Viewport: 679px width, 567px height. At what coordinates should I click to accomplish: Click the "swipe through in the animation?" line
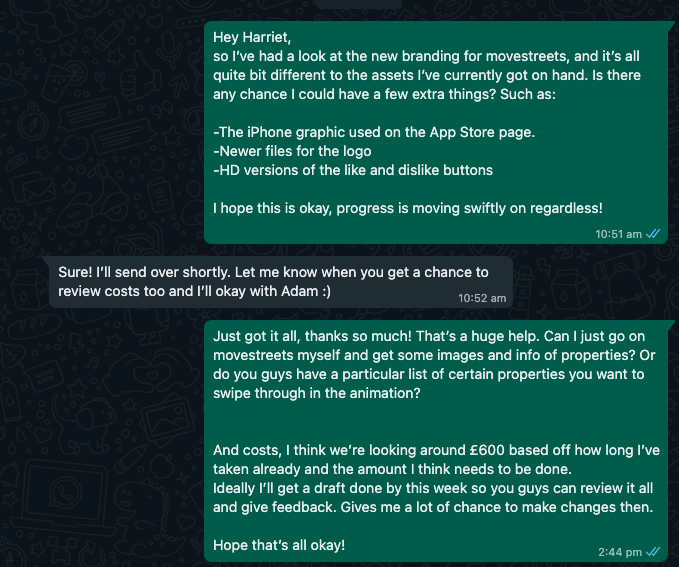(x=317, y=393)
